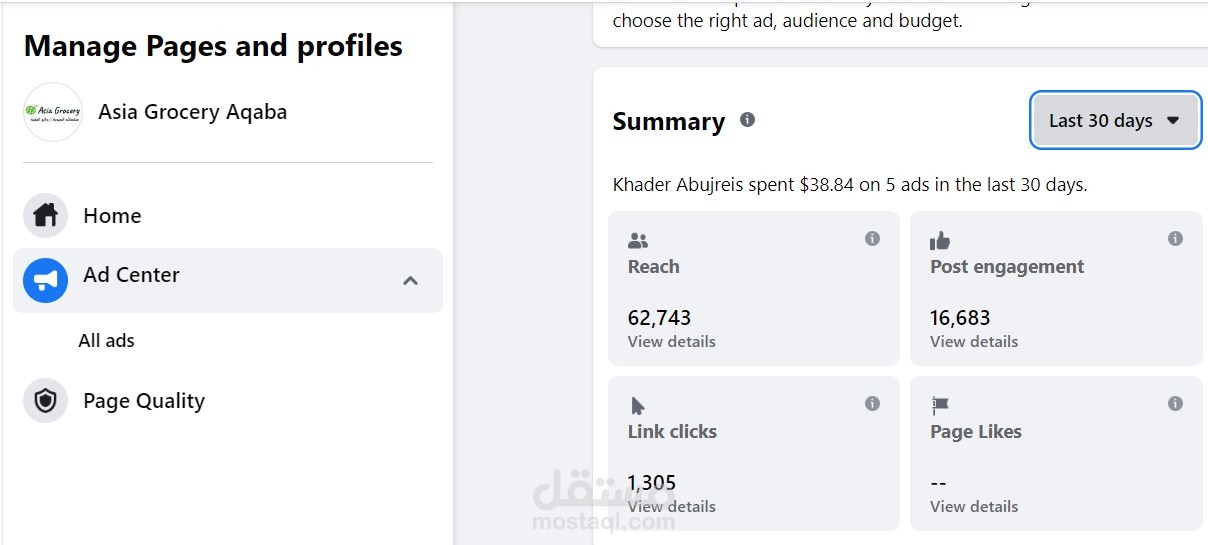The width and height of the screenshot is (1208, 545).
Task: Click the Asia Grocery Aqaba page name
Action: pyautogui.click(x=192, y=112)
